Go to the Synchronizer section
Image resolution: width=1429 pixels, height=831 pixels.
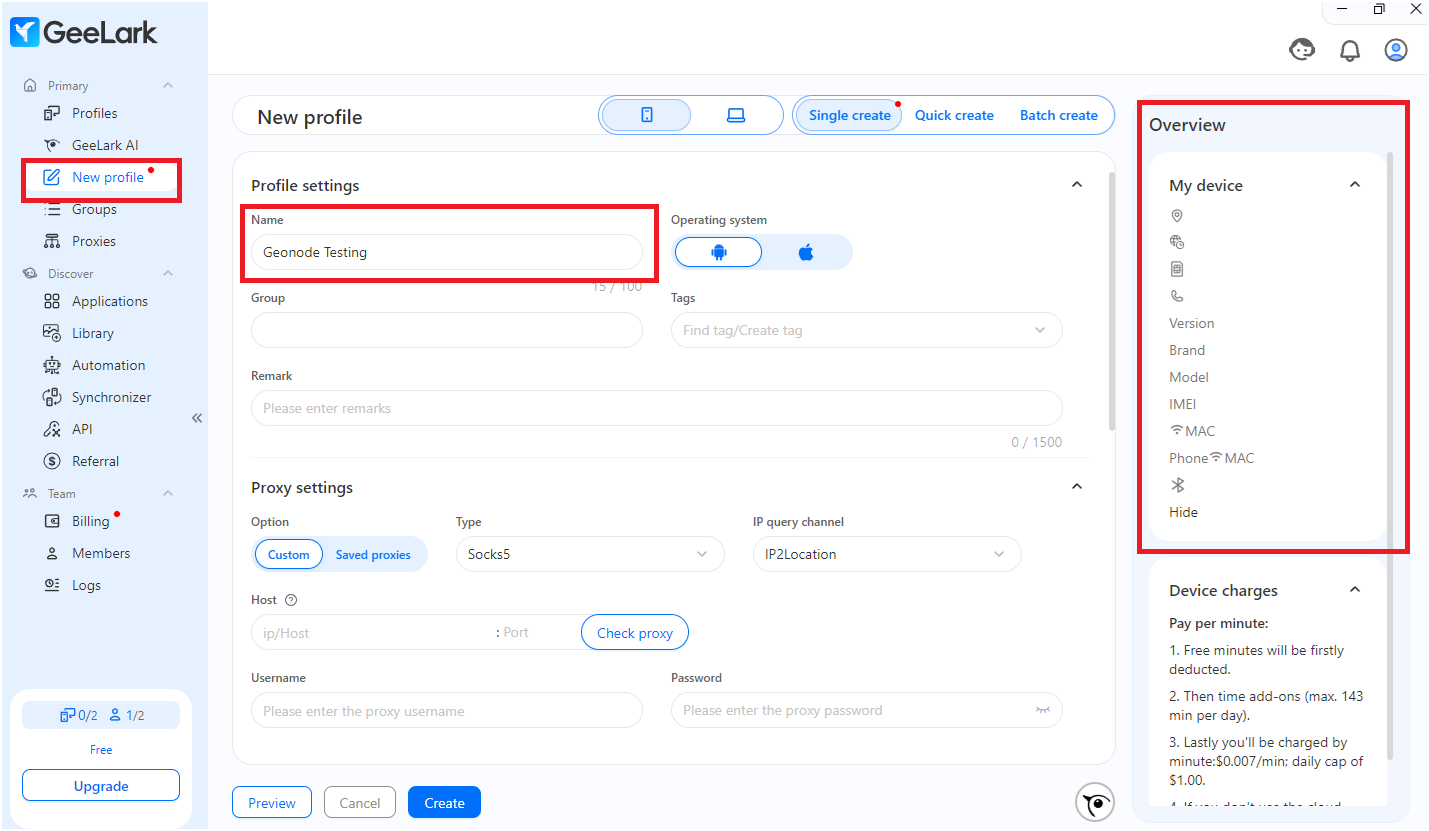[110, 396]
